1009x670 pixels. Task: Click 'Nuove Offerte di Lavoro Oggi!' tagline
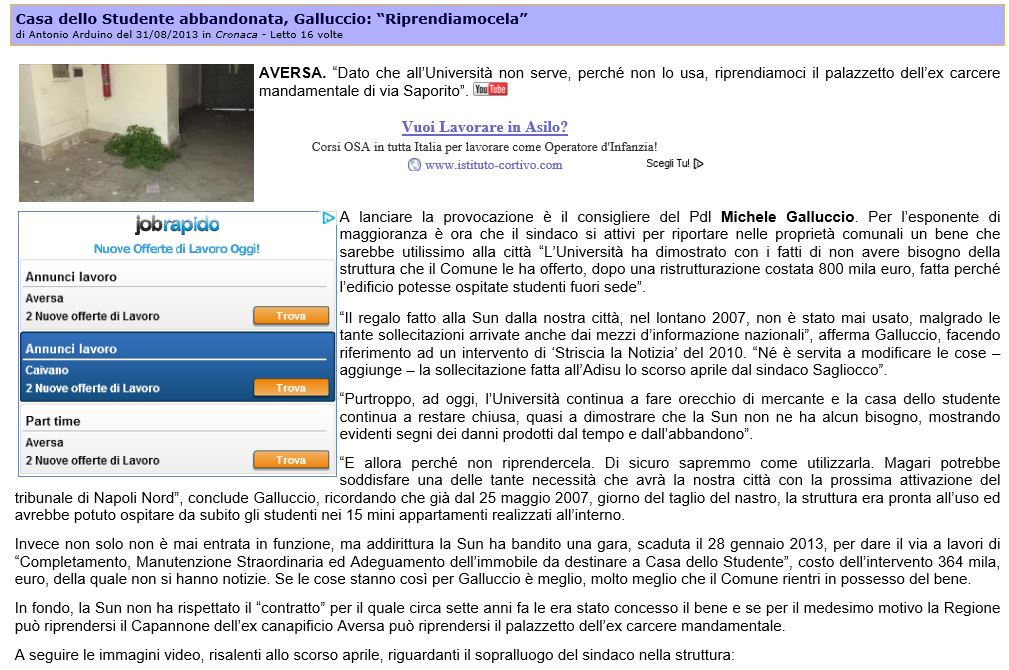click(177, 248)
